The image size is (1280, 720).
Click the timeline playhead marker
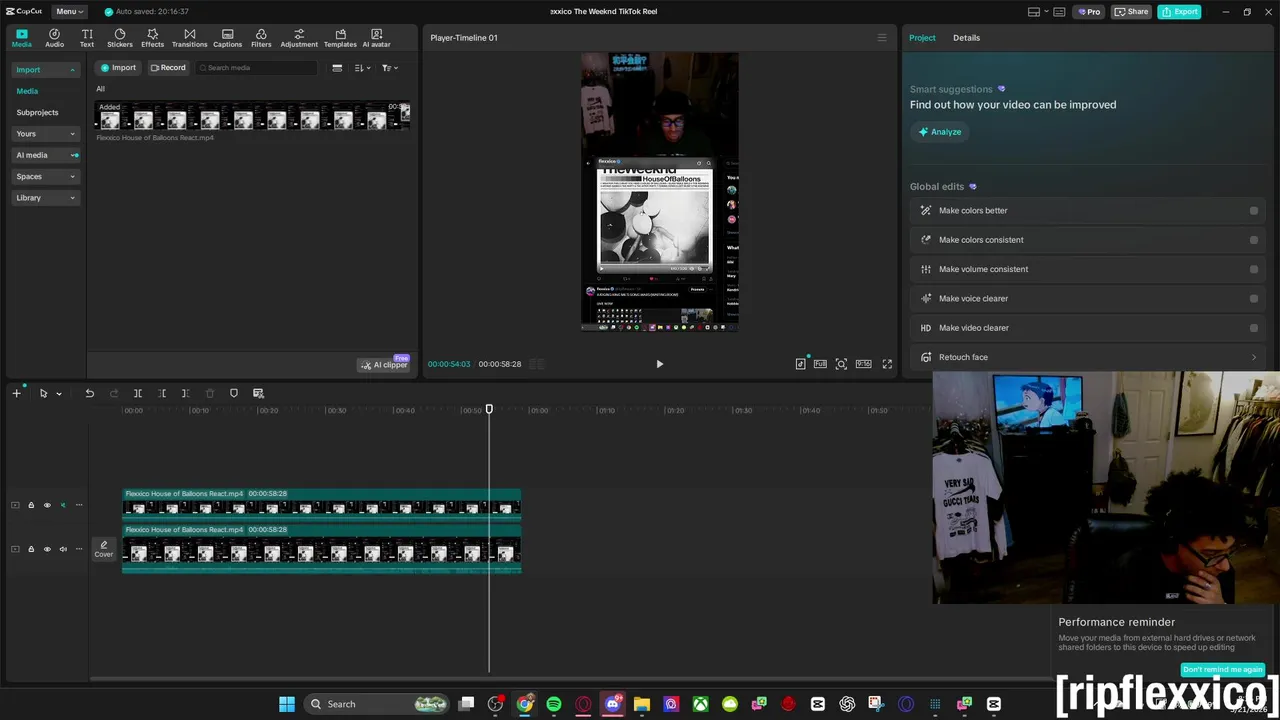pos(489,409)
